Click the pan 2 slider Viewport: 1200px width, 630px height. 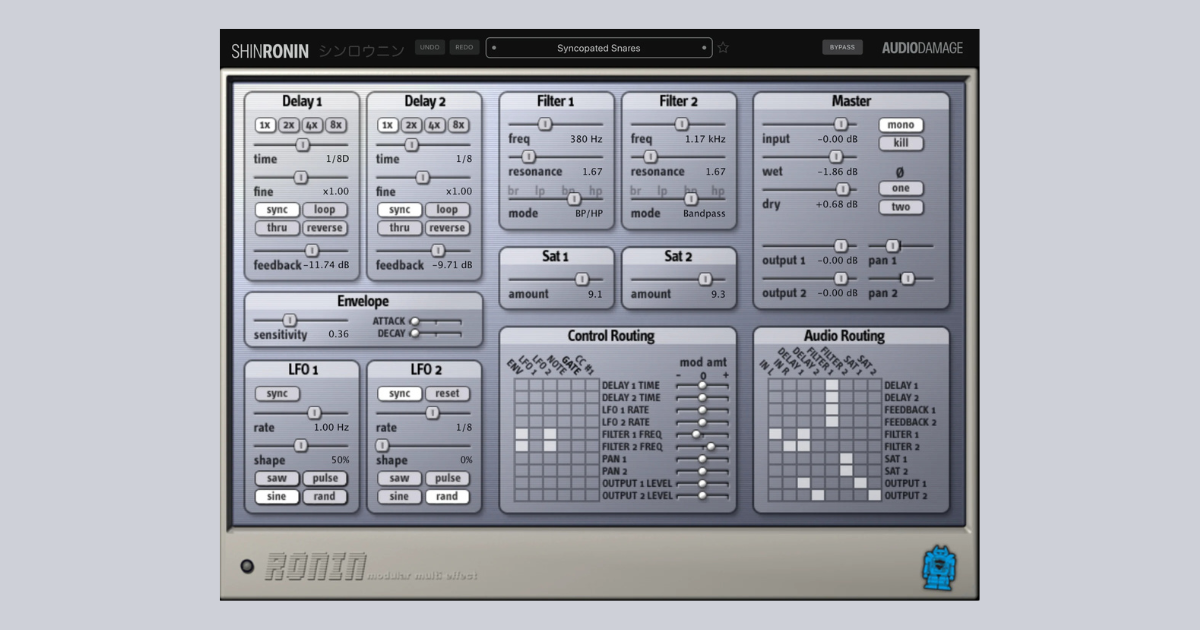(900, 279)
